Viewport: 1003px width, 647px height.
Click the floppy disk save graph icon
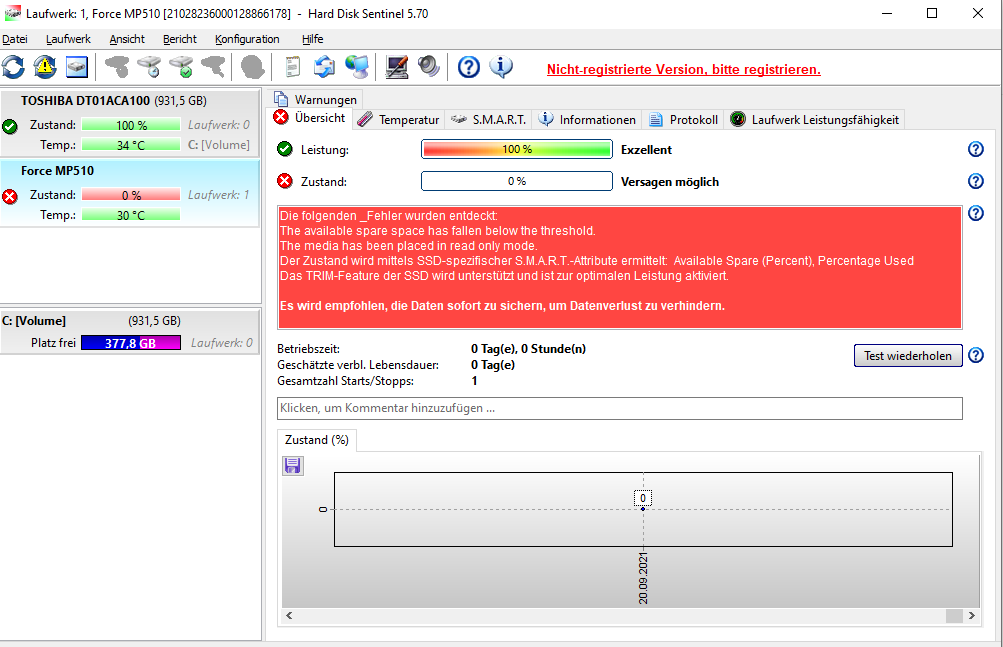tap(293, 466)
